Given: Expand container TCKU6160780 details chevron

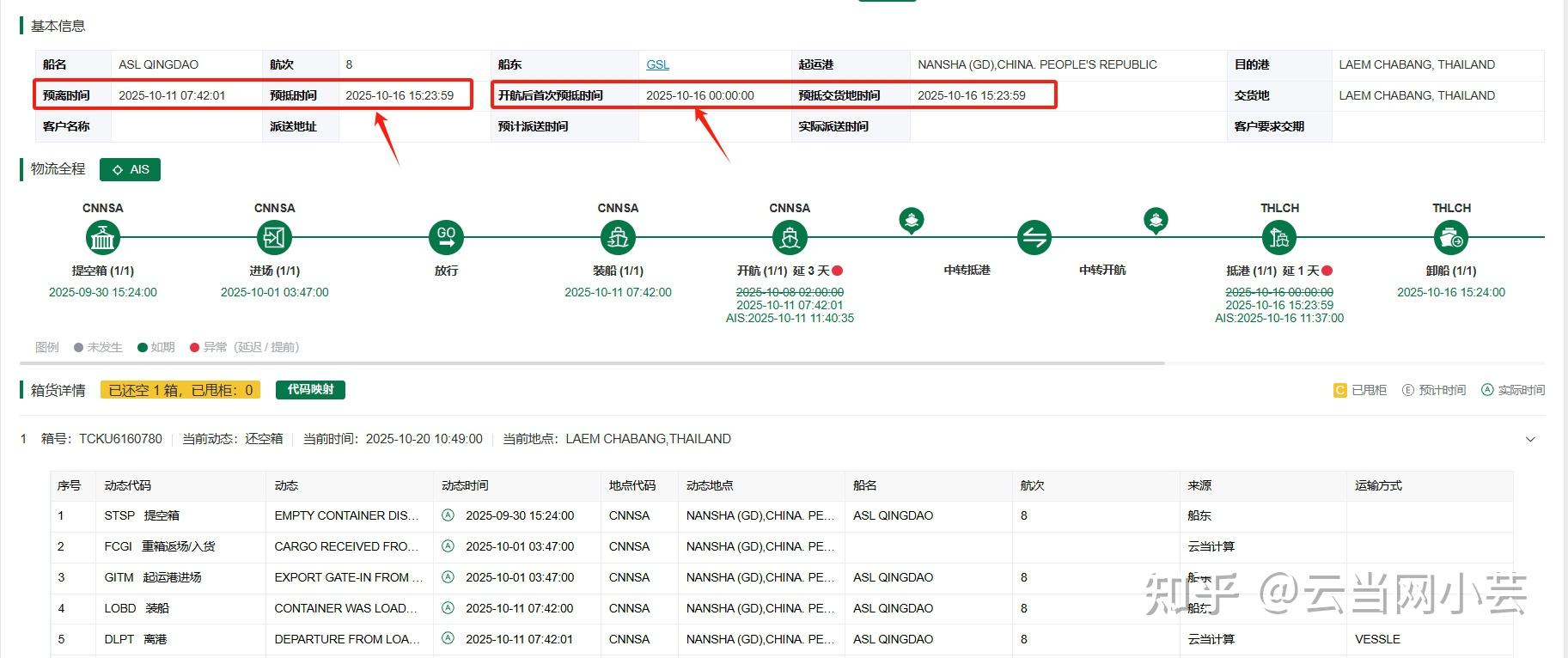Looking at the screenshot, I should click(x=1530, y=440).
